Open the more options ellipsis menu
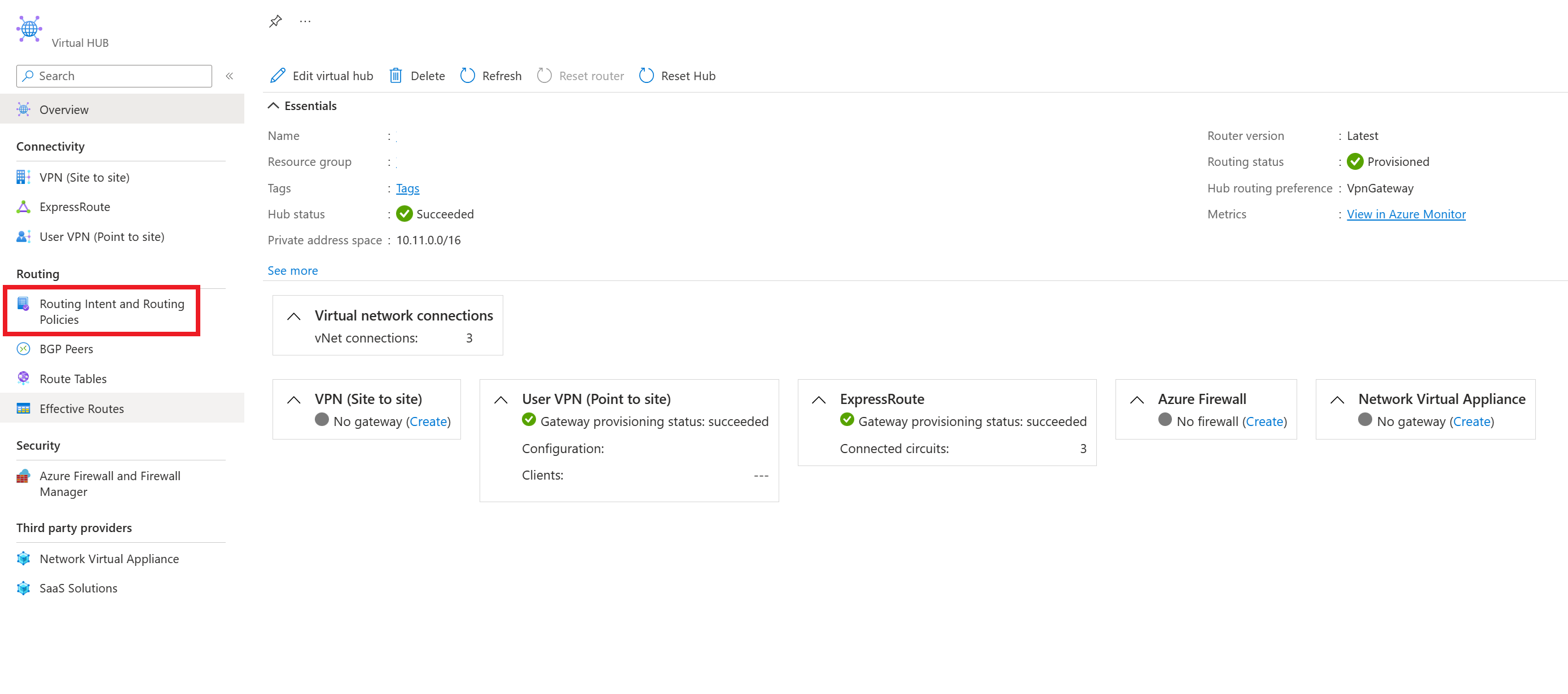Screen dimensions: 1568x694 pyautogui.click(x=305, y=21)
